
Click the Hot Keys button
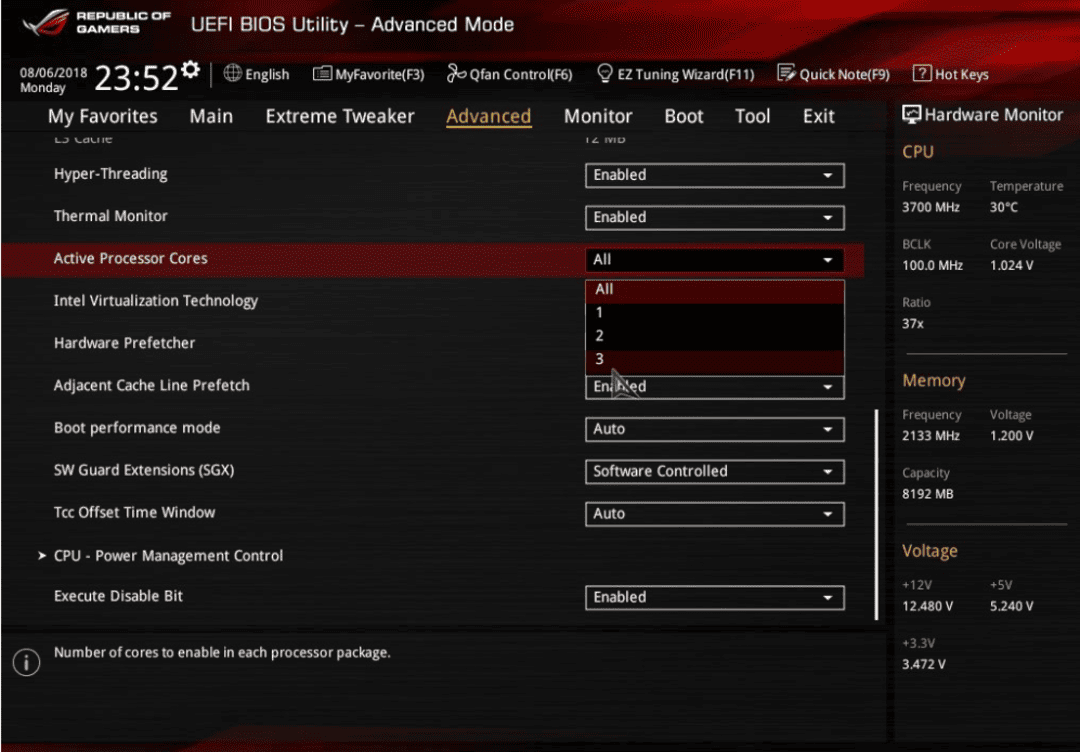[x=951, y=74]
